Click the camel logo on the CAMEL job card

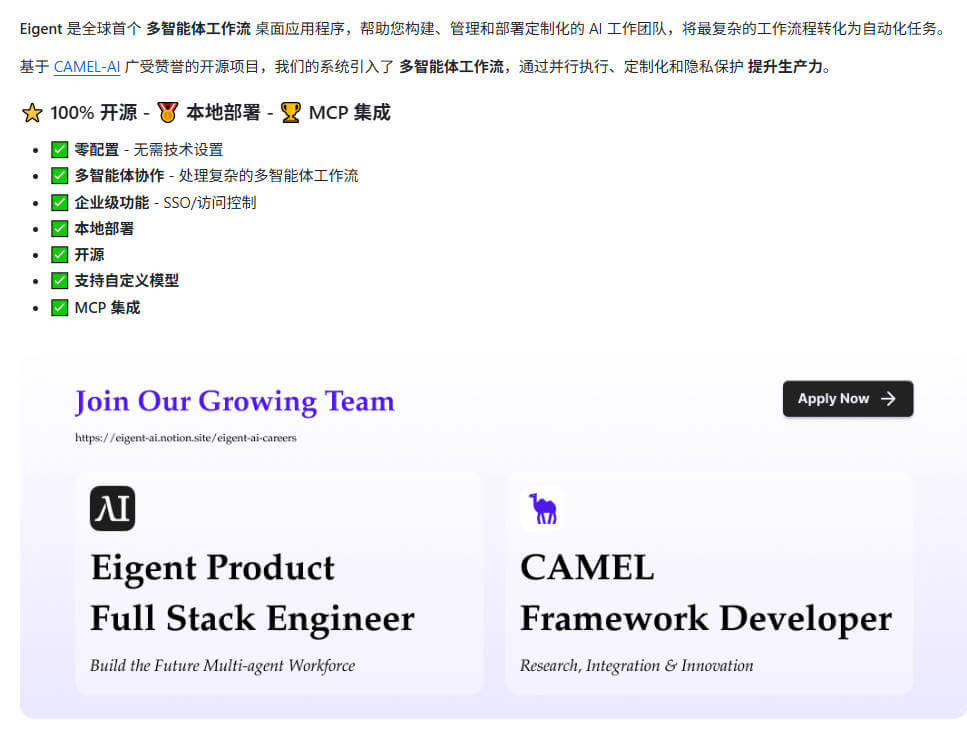pyautogui.click(x=541, y=508)
